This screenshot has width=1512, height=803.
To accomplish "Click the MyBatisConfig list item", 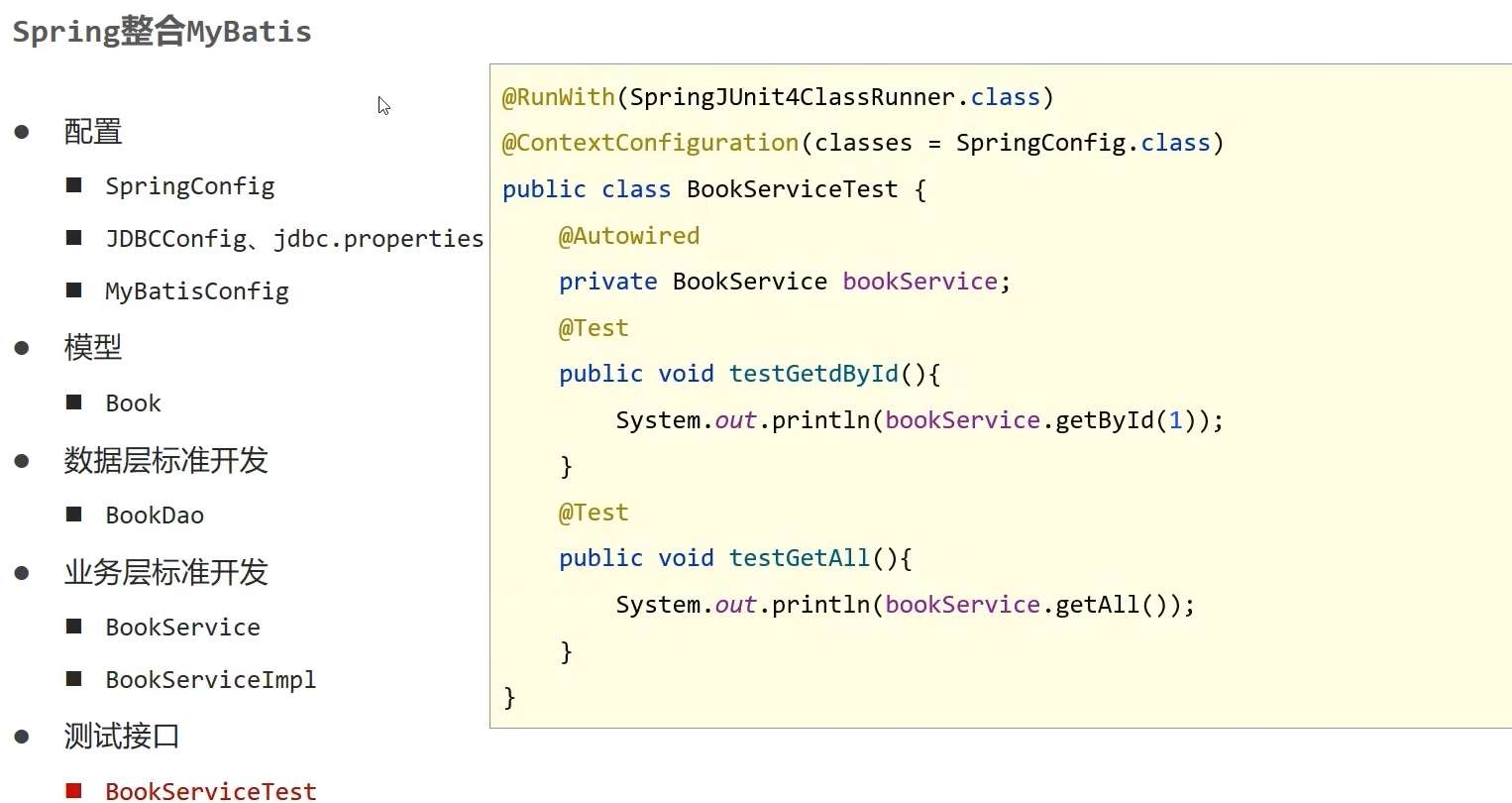I will pyautogui.click(x=197, y=291).
